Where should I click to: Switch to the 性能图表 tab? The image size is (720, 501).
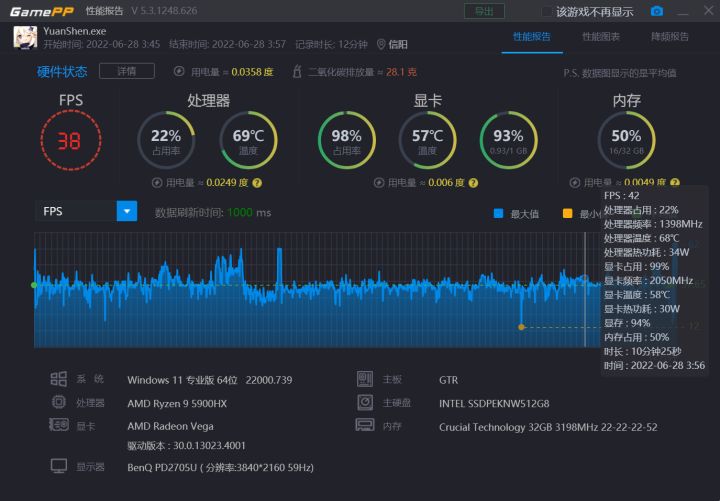[601, 37]
